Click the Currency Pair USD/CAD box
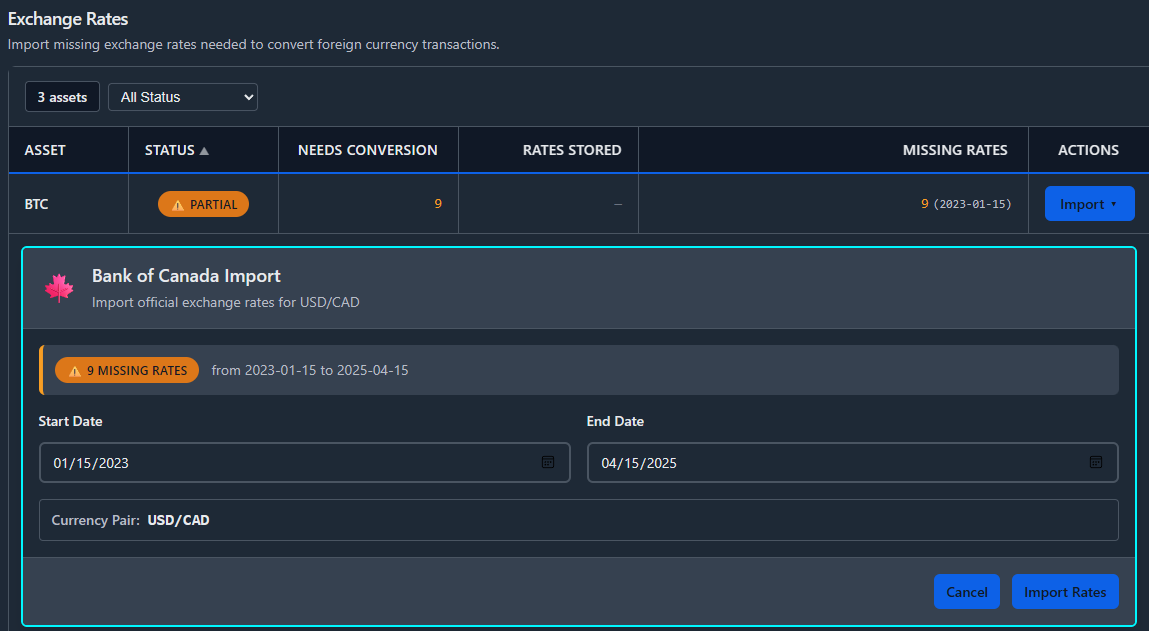This screenshot has width=1149, height=631. pos(578,520)
